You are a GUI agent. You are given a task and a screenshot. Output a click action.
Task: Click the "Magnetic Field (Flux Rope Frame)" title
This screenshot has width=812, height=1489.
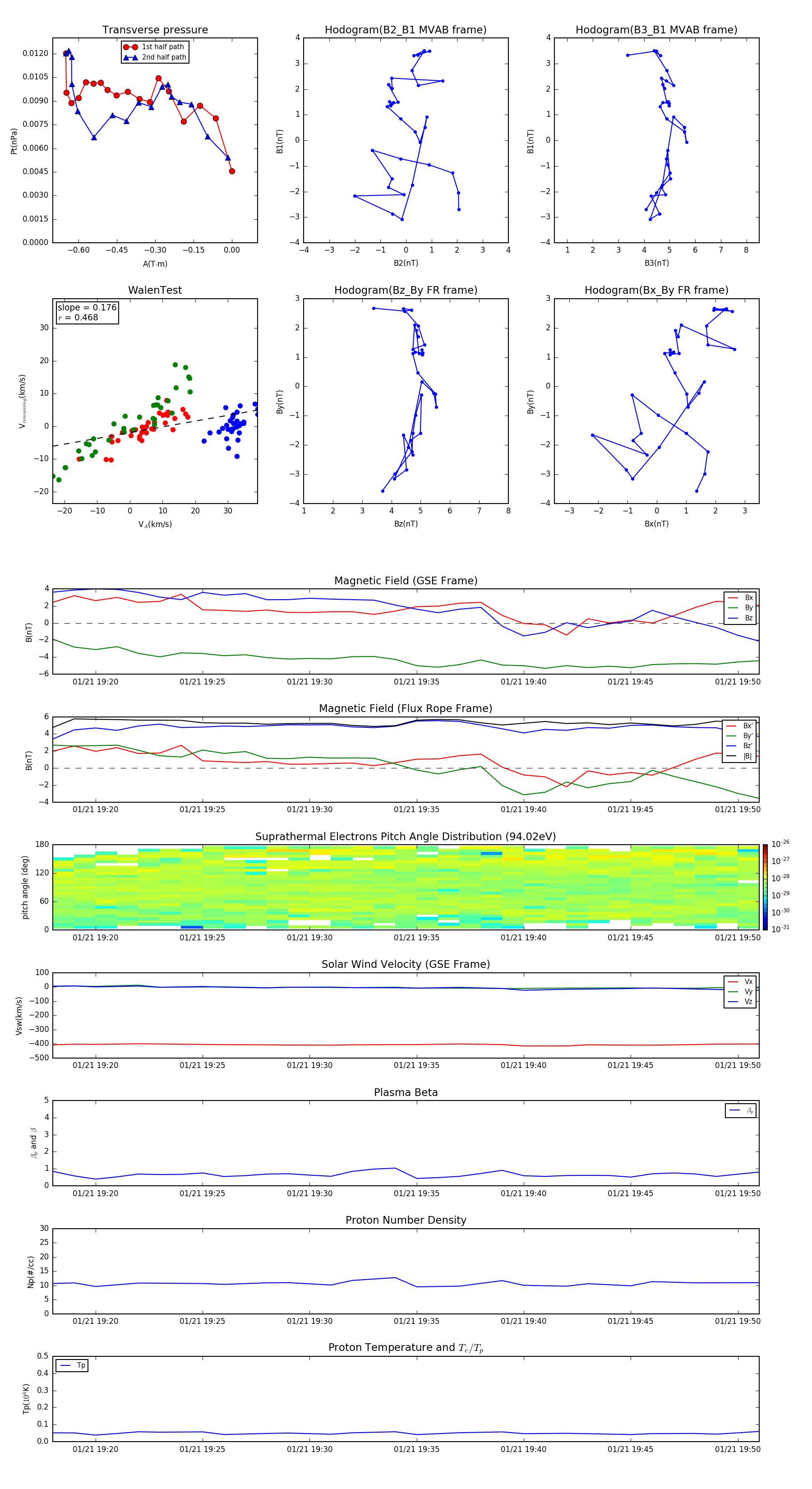406,709
